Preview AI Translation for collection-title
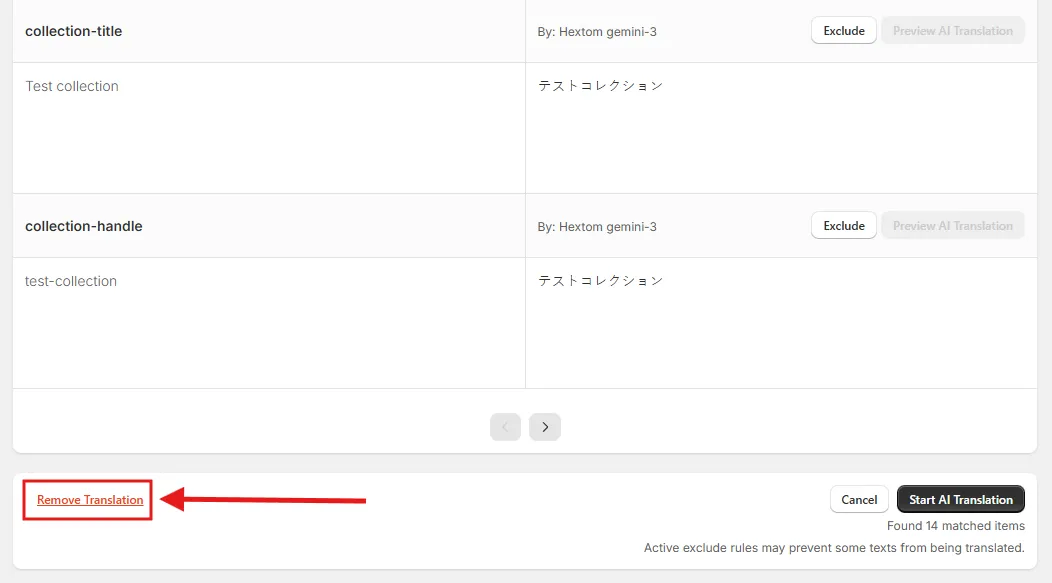The width and height of the screenshot is (1052, 583). 953,31
